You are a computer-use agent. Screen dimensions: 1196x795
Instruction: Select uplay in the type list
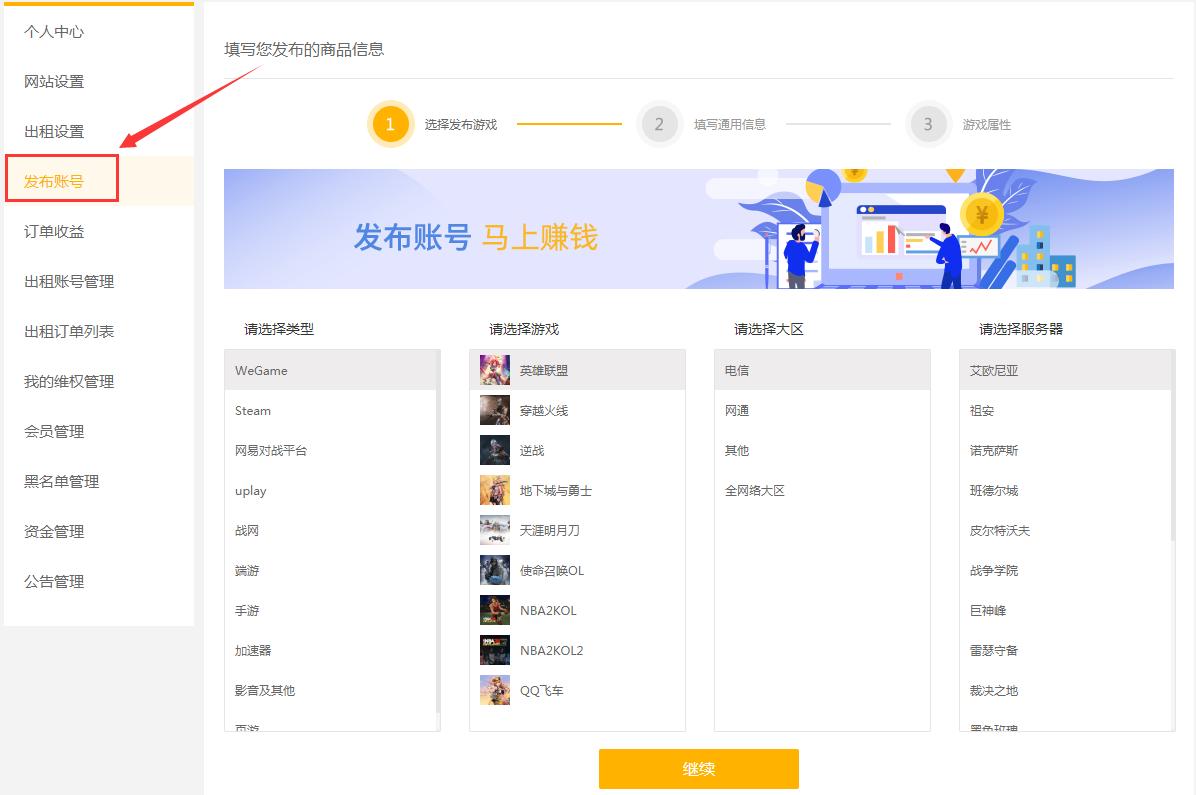pyautogui.click(x=250, y=490)
